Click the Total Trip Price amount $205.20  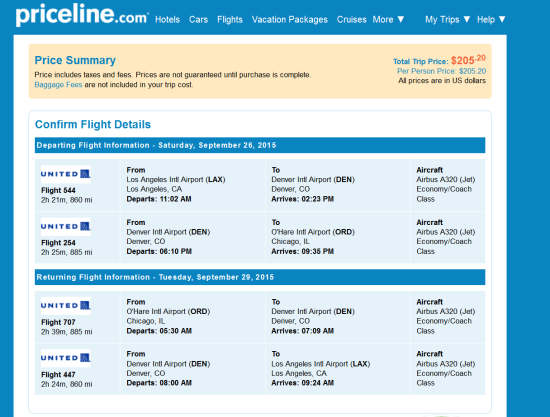click(x=468, y=60)
